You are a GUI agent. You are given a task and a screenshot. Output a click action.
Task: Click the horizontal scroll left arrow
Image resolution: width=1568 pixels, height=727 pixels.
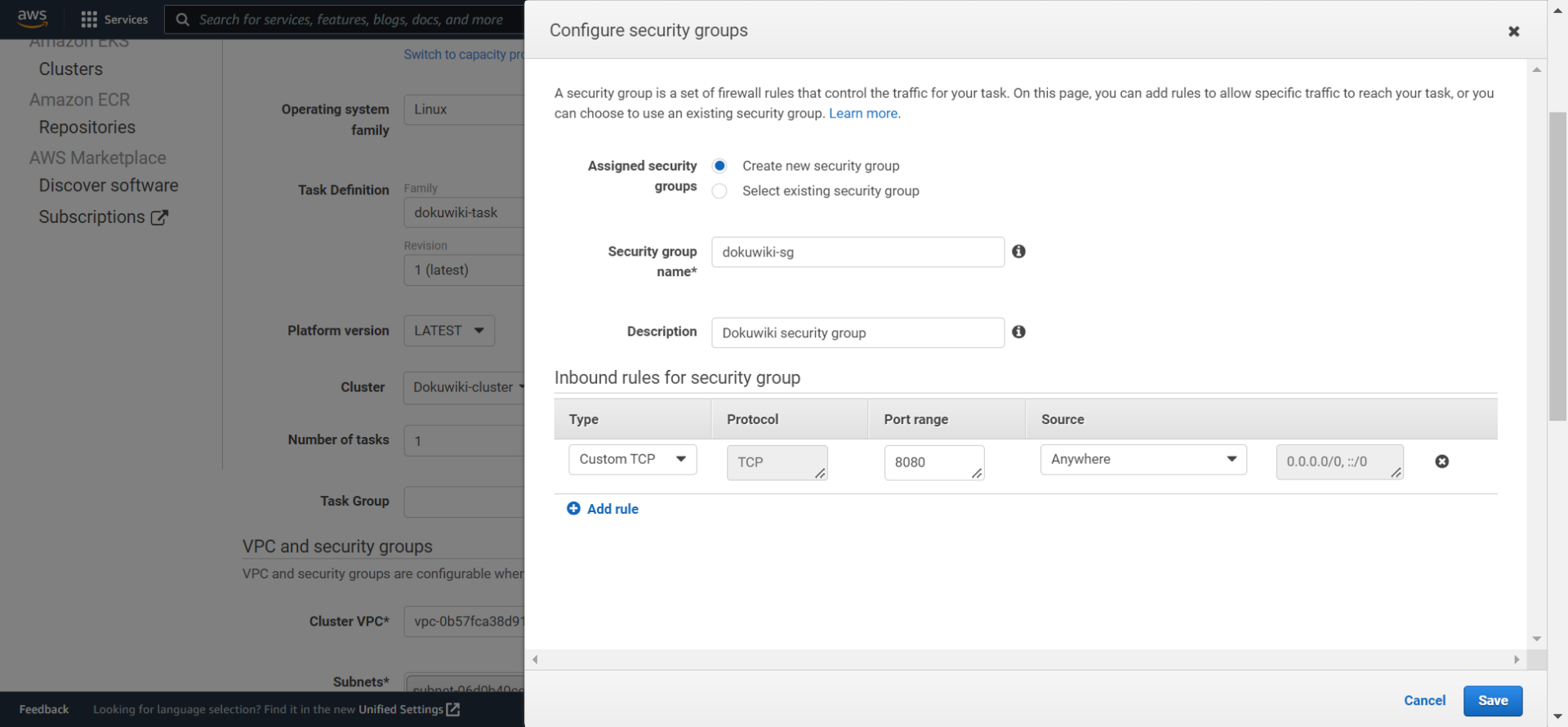535,659
